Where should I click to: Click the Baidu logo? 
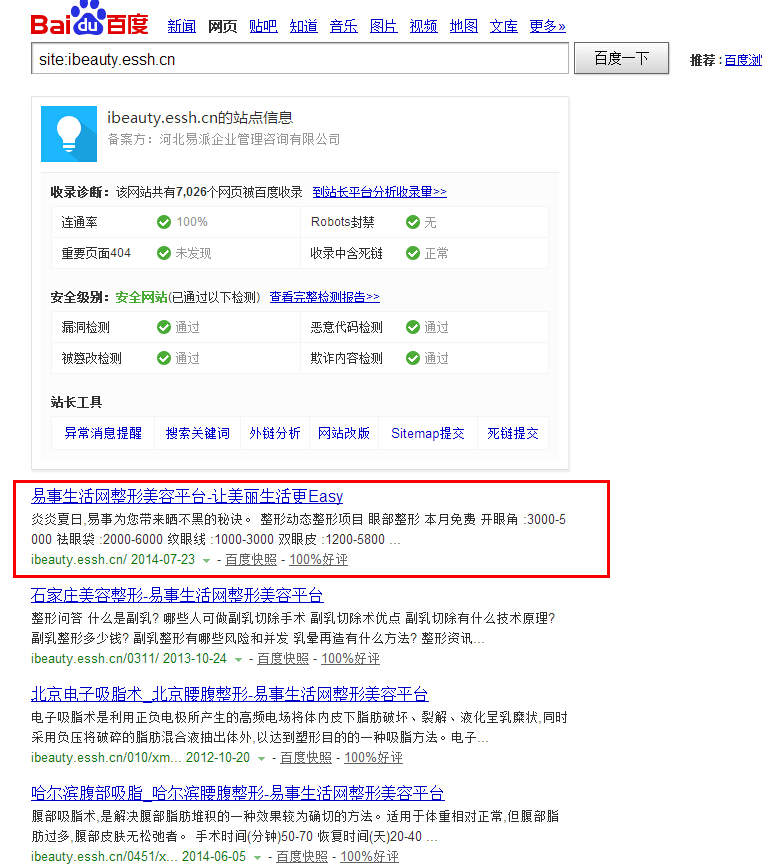click(x=89, y=19)
